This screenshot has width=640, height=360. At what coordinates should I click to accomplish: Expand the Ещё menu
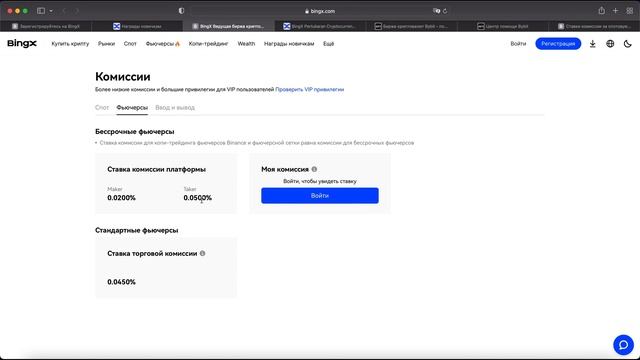pos(329,44)
